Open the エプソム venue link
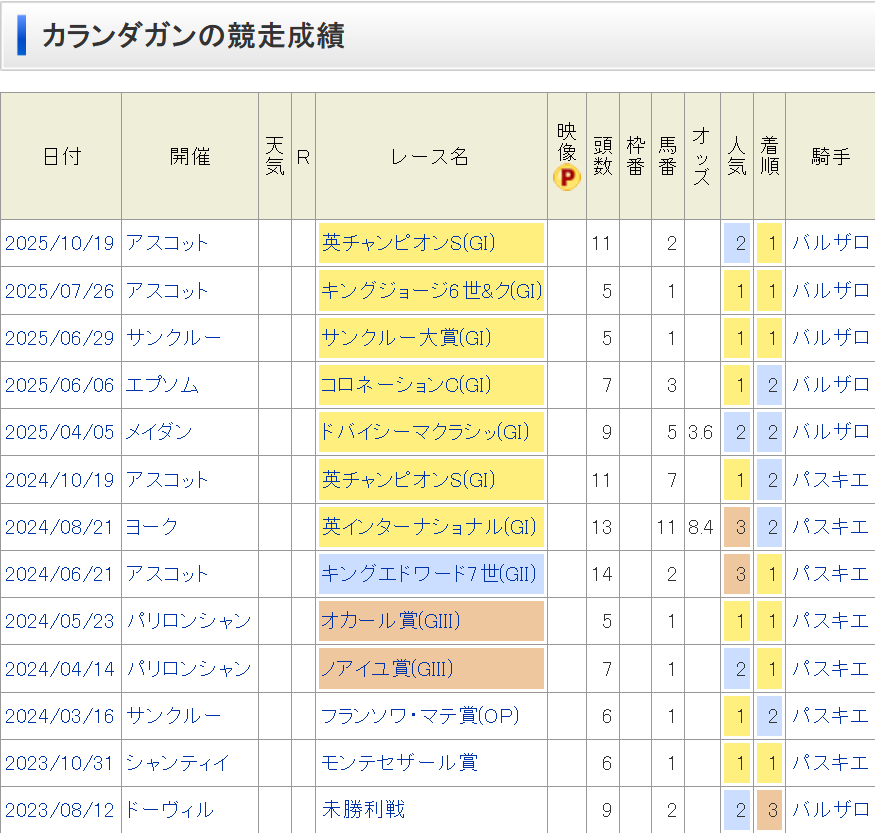The image size is (875, 833). [x=162, y=385]
